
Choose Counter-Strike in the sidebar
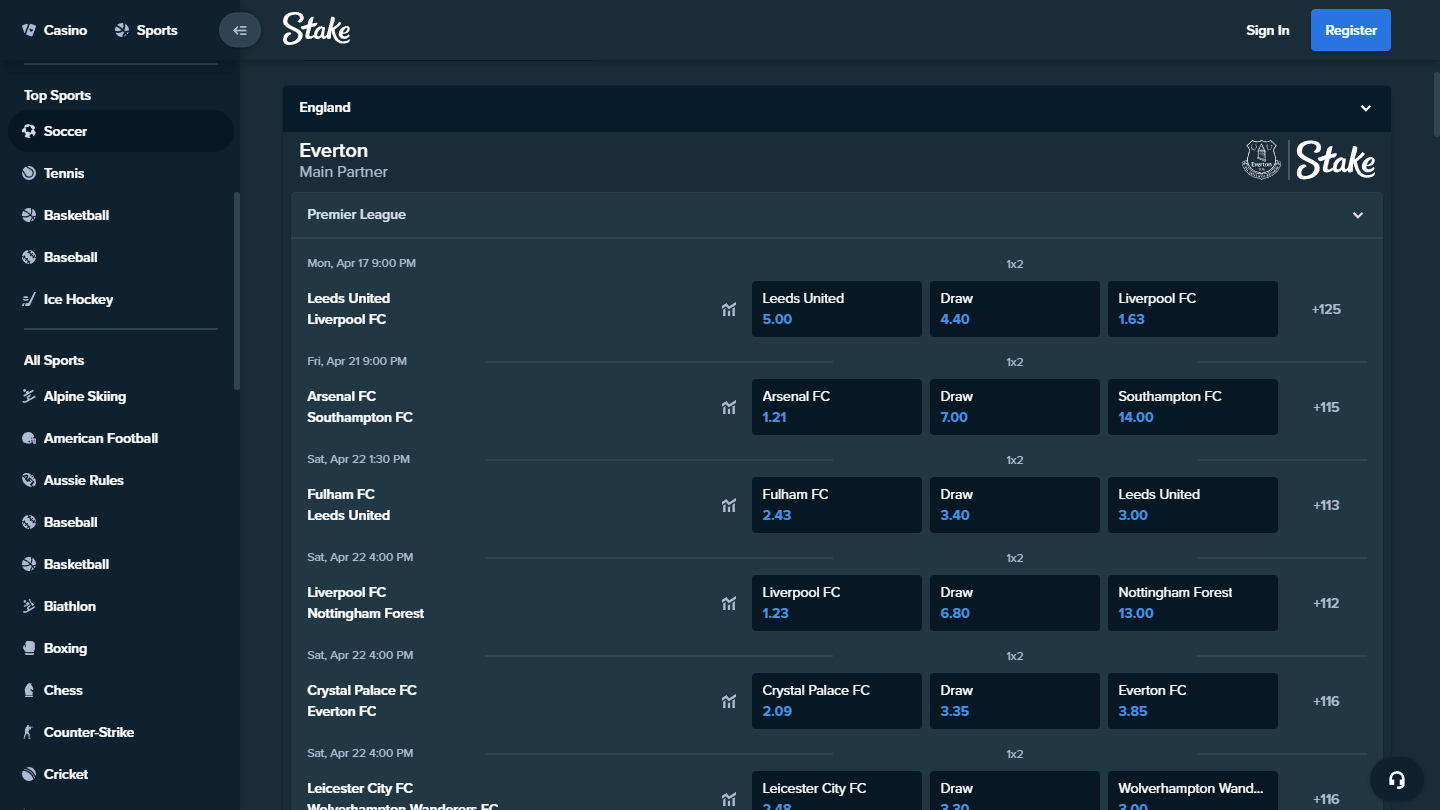pyautogui.click(x=88, y=732)
